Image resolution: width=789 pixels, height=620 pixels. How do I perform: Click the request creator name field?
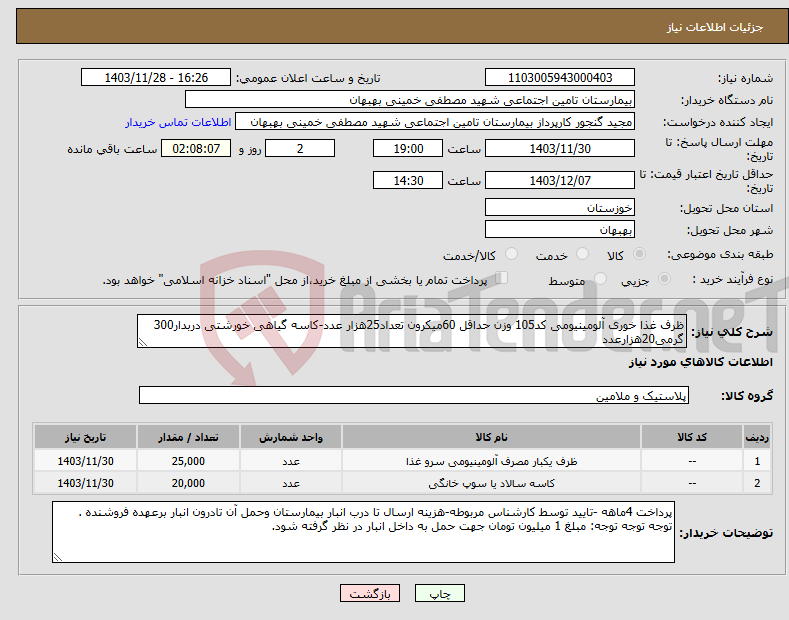(435, 122)
